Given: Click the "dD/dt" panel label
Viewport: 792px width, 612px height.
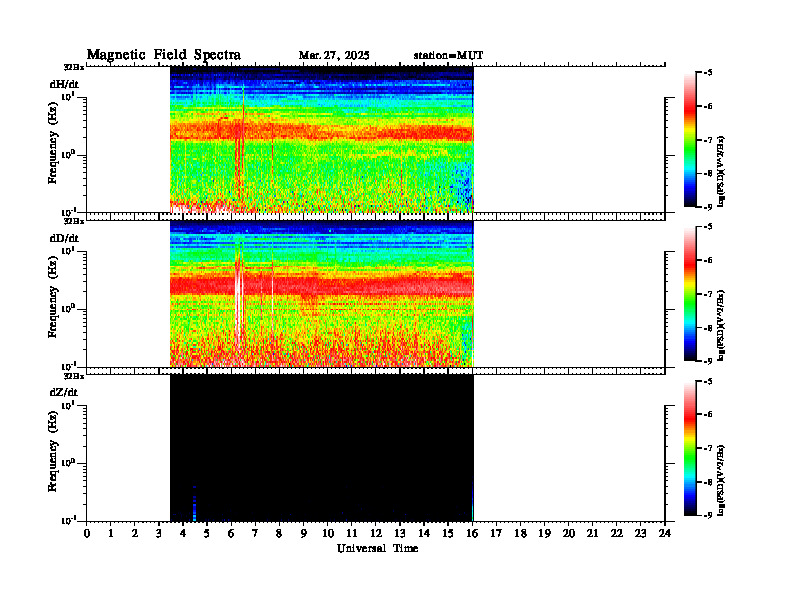Looking at the screenshot, I should pyautogui.click(x=64, y=238).
